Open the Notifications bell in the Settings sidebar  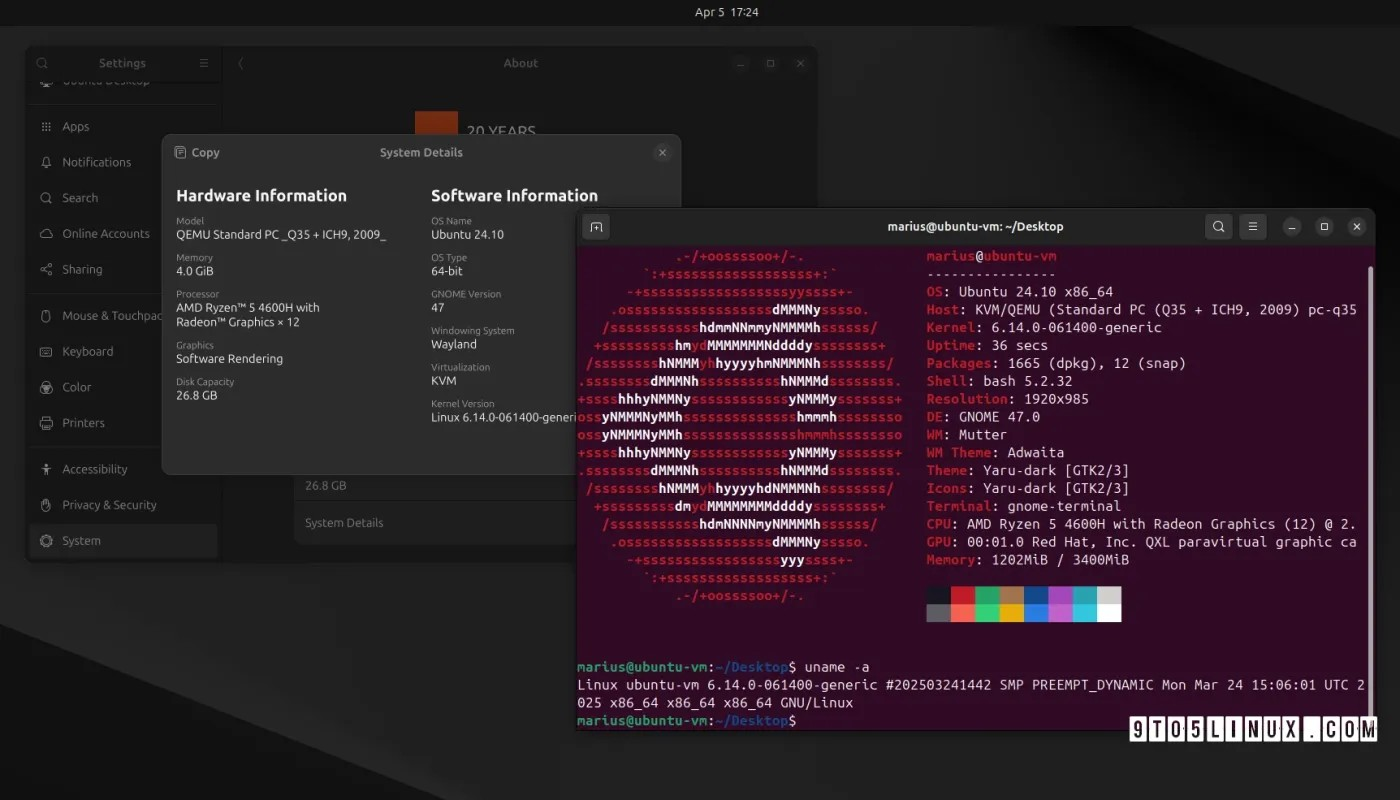pyautogui.click(x=46, y=162)
